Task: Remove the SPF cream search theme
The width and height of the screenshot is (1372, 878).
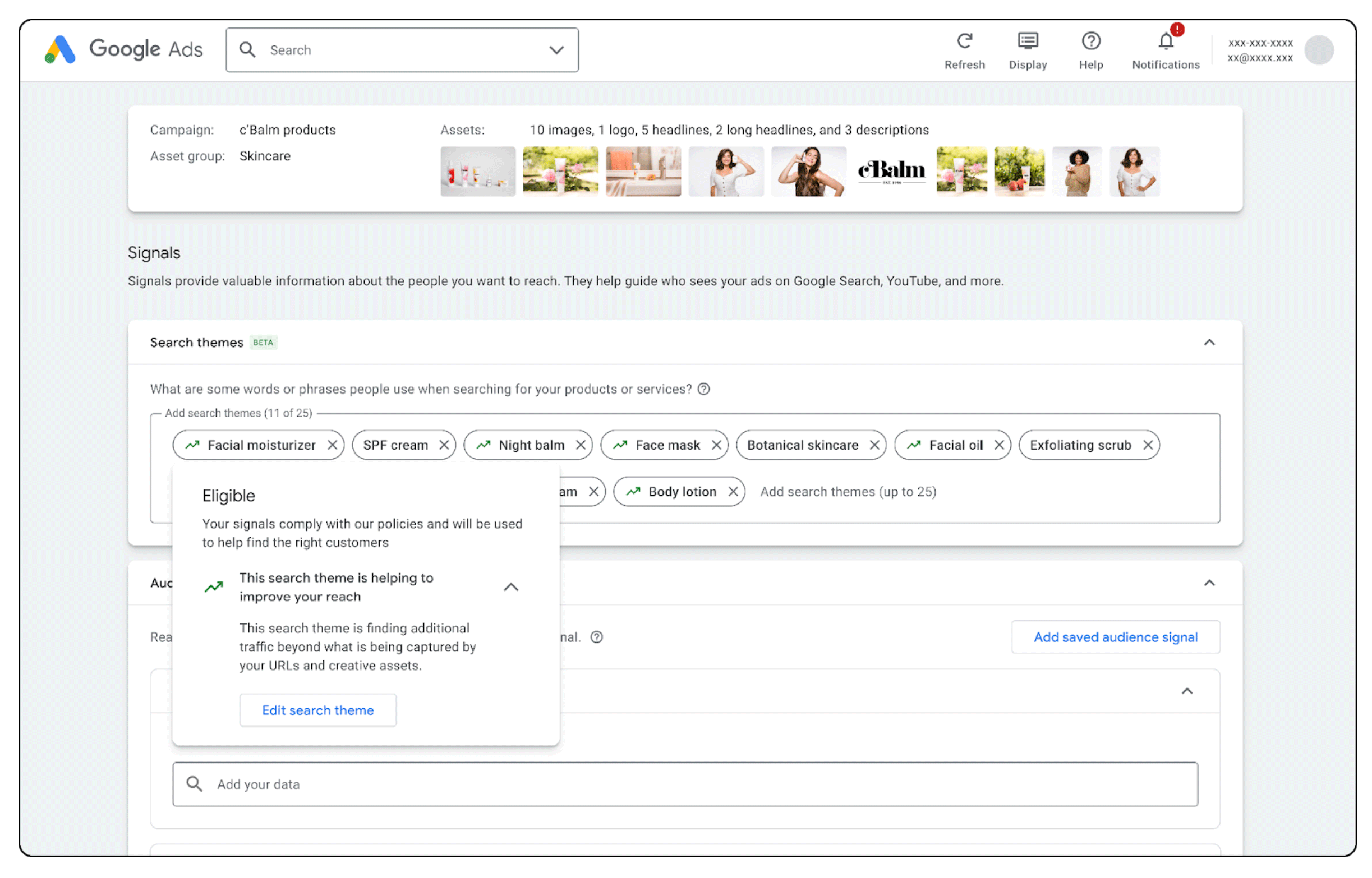Action: (x=444, y=445)
